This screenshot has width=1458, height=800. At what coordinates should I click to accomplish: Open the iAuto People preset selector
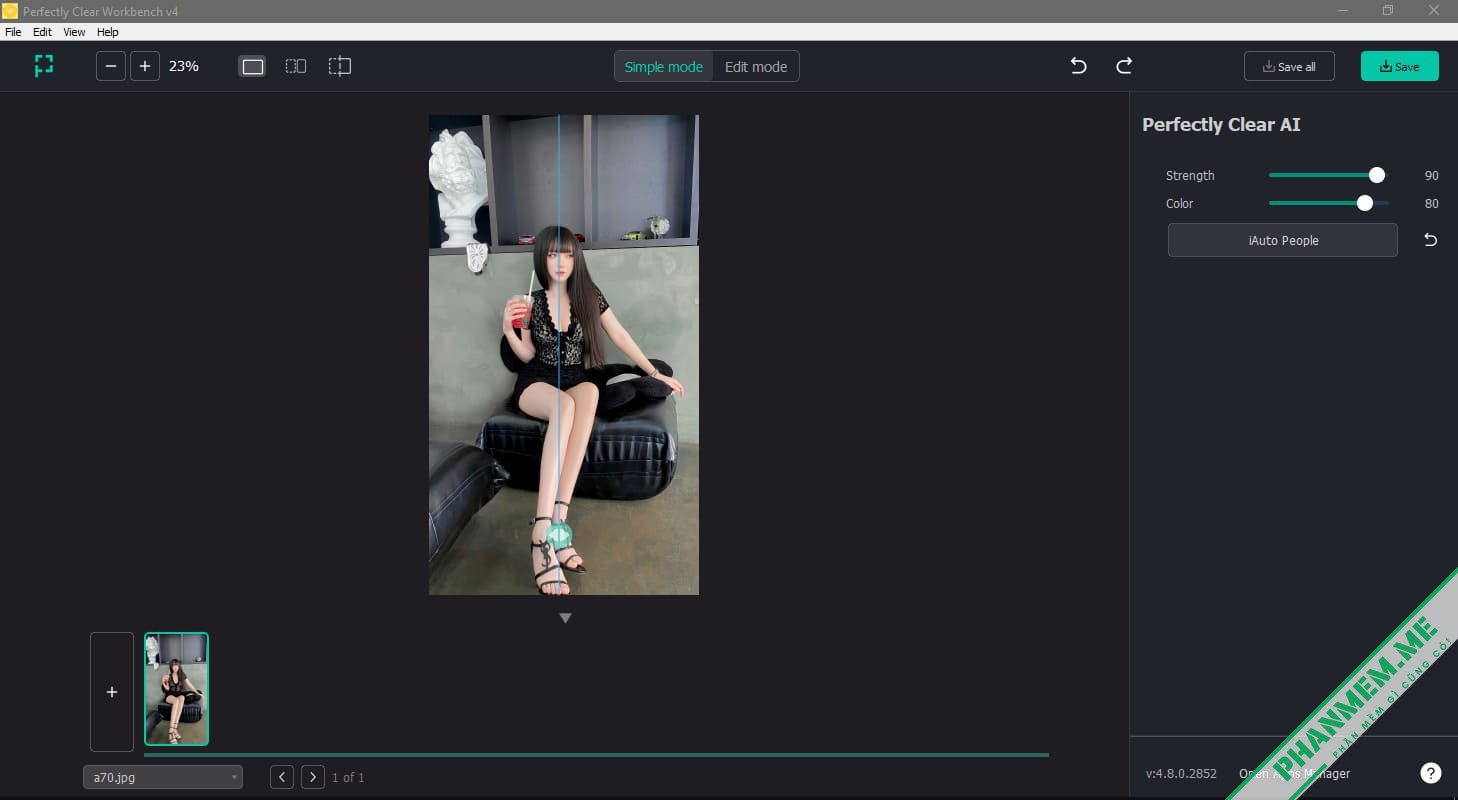tap(1282, 240)
